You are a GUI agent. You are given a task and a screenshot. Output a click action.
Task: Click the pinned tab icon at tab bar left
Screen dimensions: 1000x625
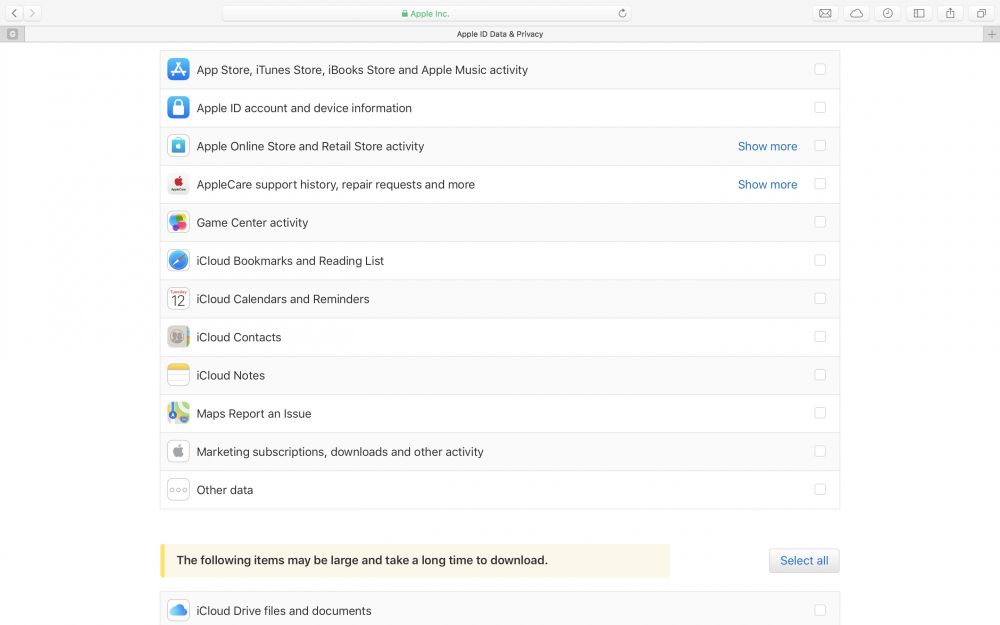pos(12,34)
